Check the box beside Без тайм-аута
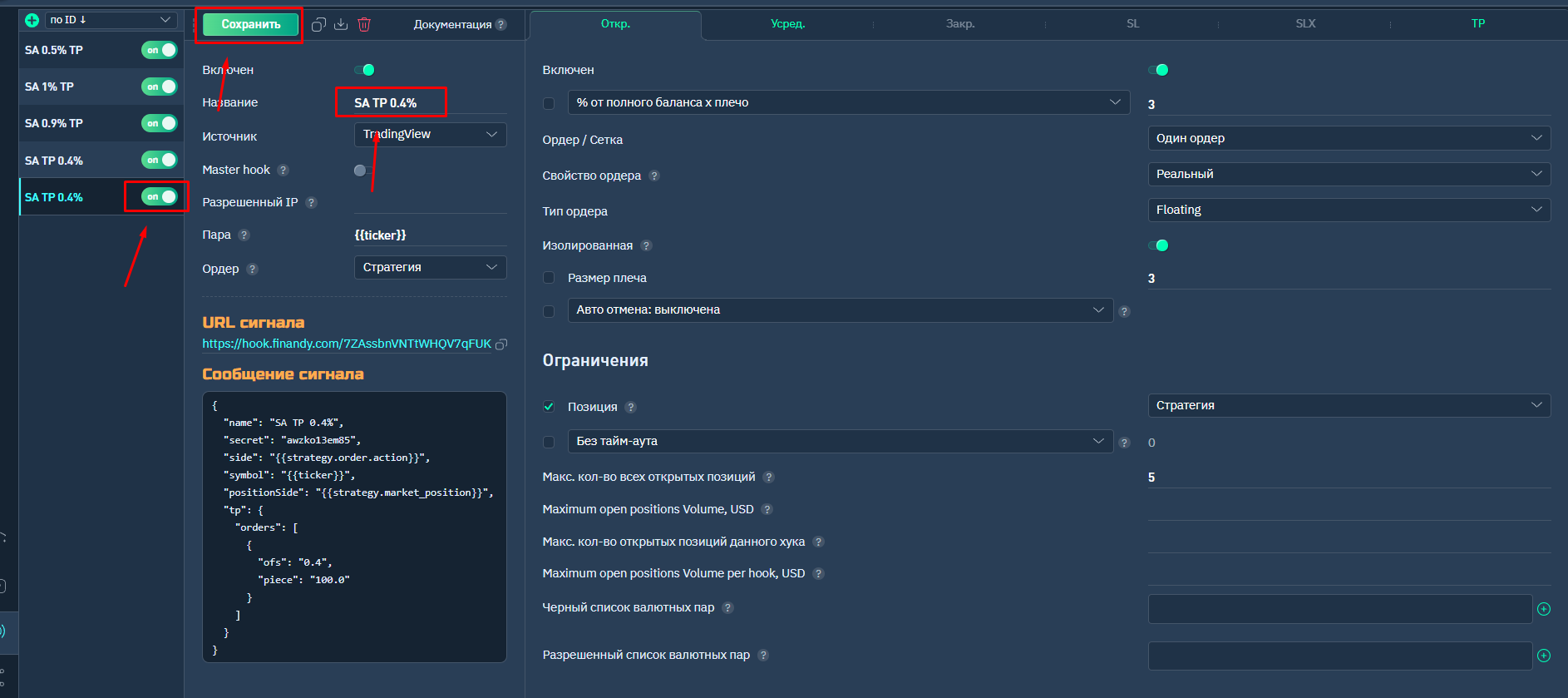The width and height of the screenshot is (1568, 698). click(549, 442)
